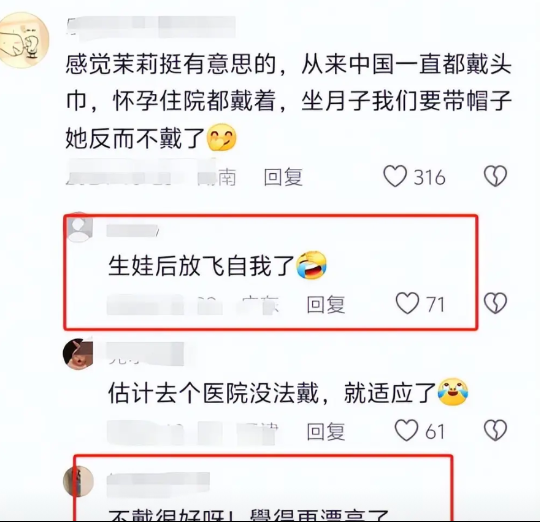Like the 生娃后放飞自我了 comment
The width and height of the screenshot is (540, 522).
point(407,303)
